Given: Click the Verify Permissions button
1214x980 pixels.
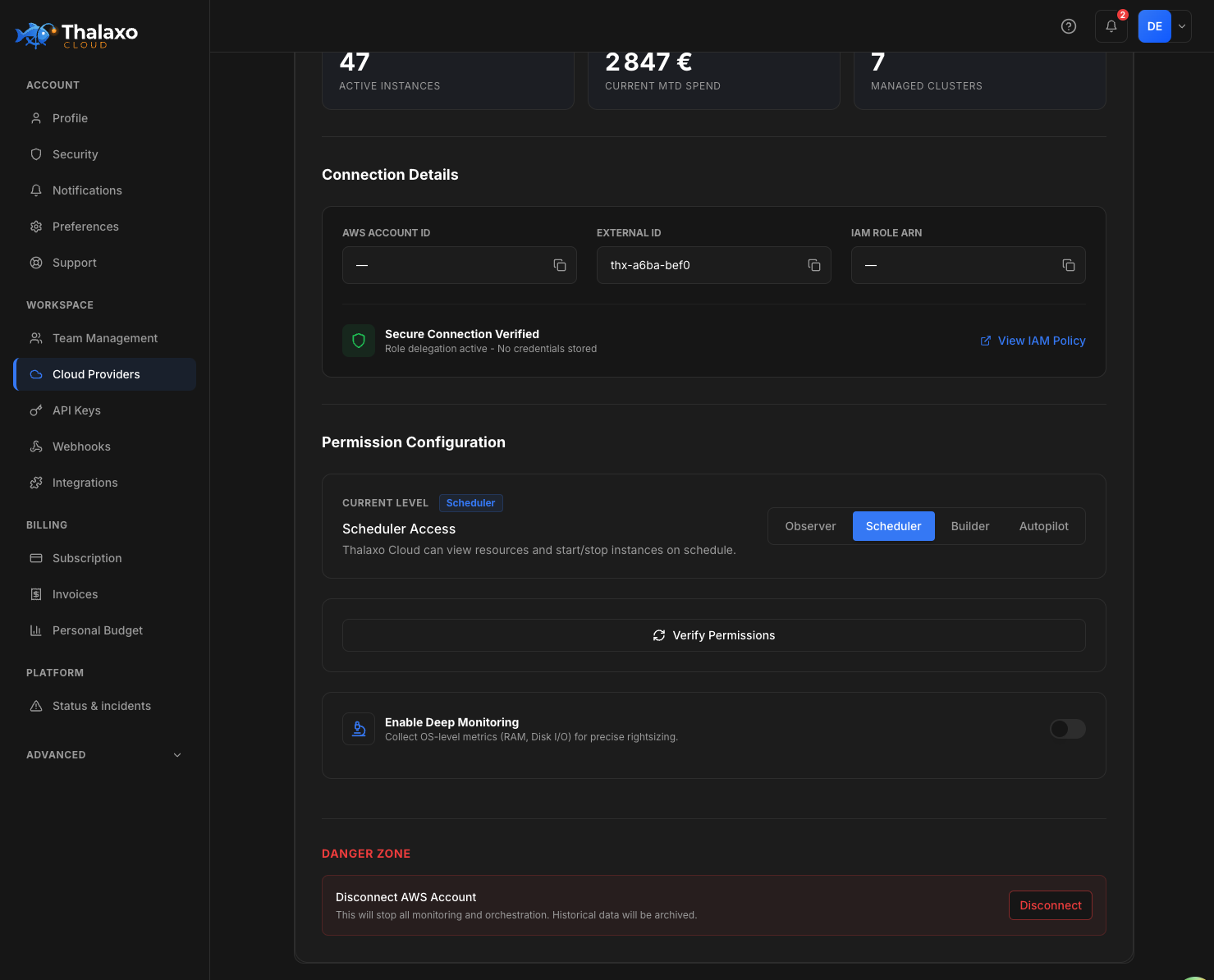Looking at the screenshot, I should (714, 635).
